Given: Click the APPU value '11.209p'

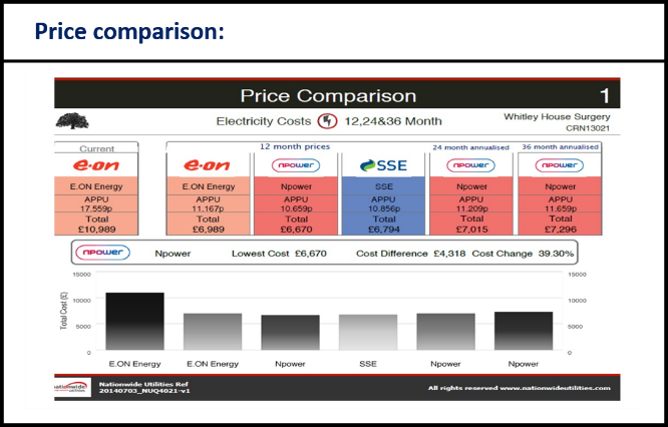Looking at the screenshot, I should 471,208.
